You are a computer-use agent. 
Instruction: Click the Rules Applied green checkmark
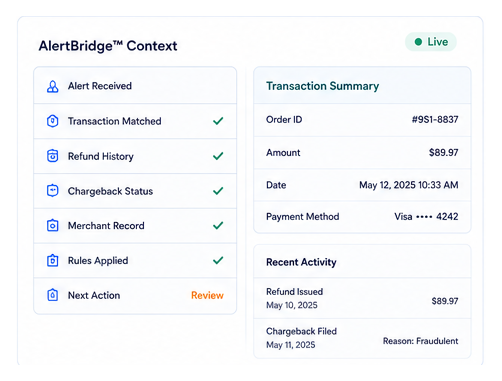[218, 260]
